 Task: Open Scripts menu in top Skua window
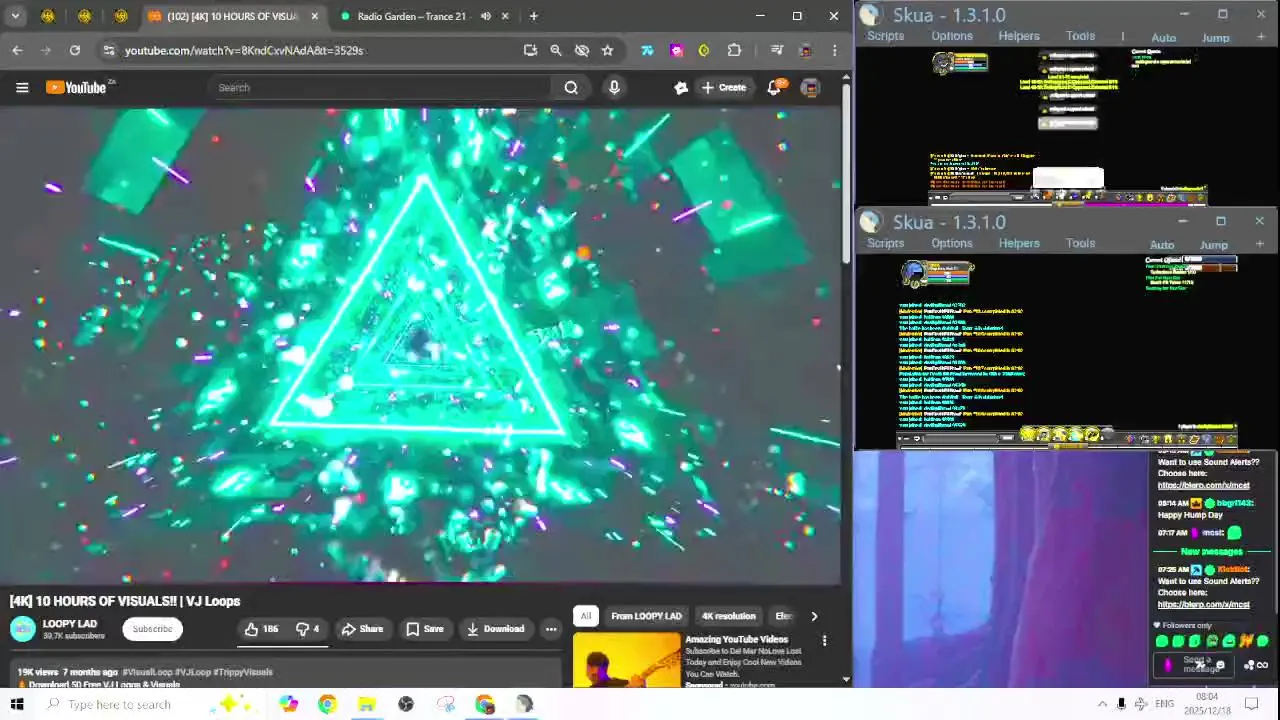pos(885,36)
